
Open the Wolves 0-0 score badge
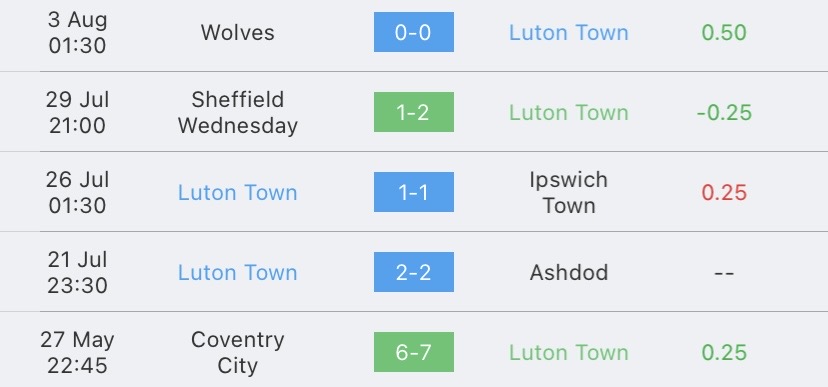coord(413,32)
